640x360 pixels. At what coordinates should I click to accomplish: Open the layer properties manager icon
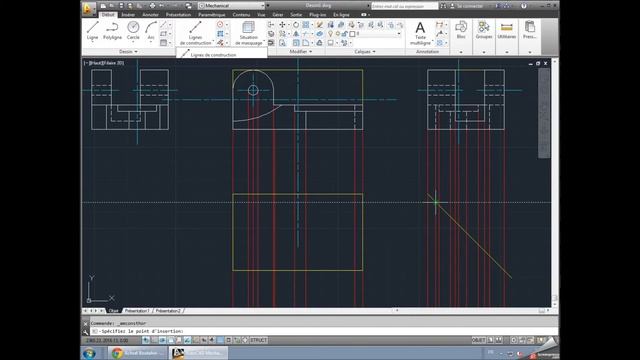coord(331,25)
